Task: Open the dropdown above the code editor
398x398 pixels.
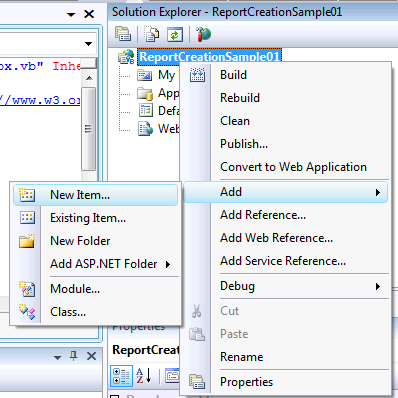Action: 88,44
